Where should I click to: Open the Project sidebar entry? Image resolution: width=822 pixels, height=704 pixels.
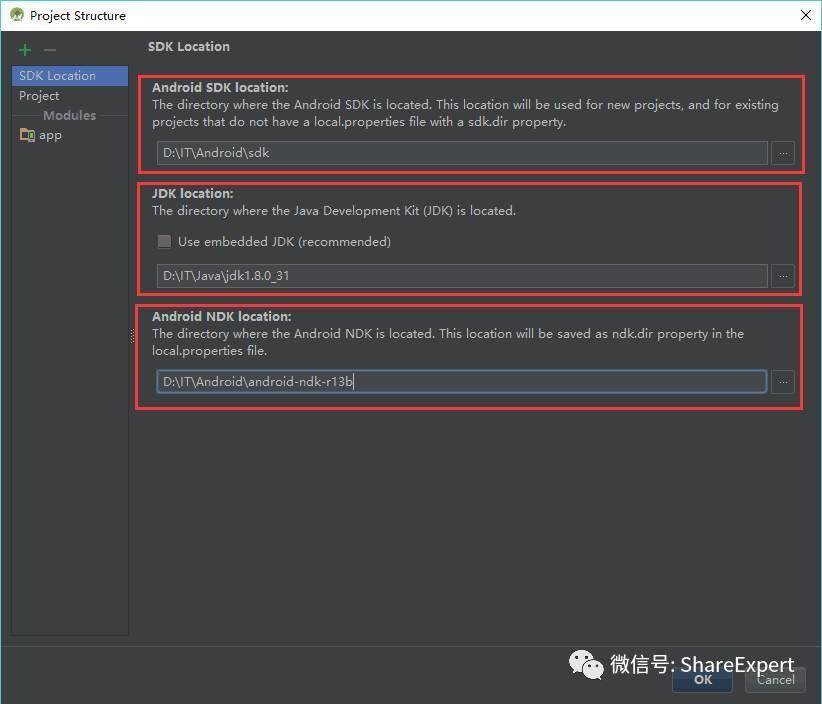[70, 95]
